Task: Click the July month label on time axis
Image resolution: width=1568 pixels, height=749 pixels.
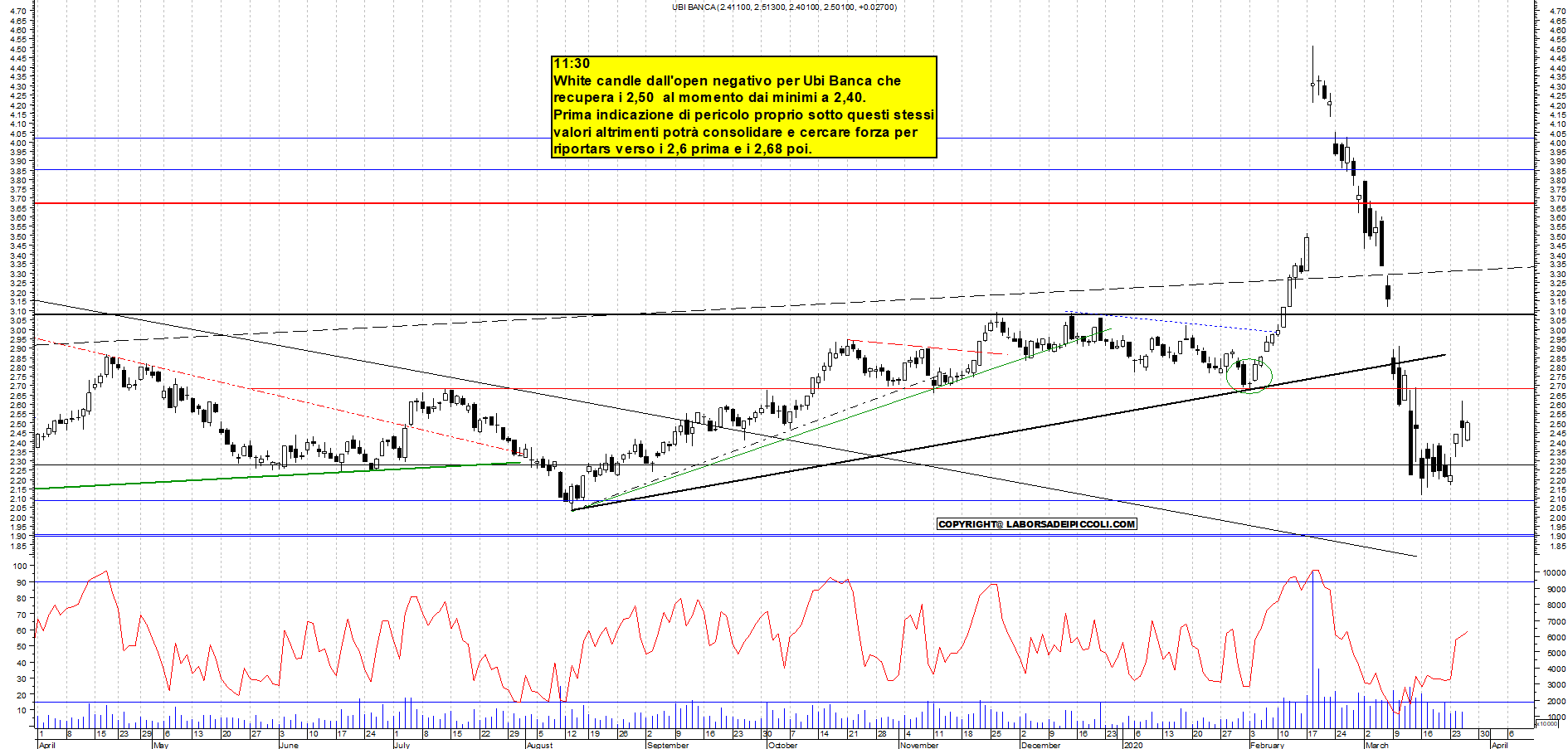Action: pyautogui.click(x=402, y=745)
